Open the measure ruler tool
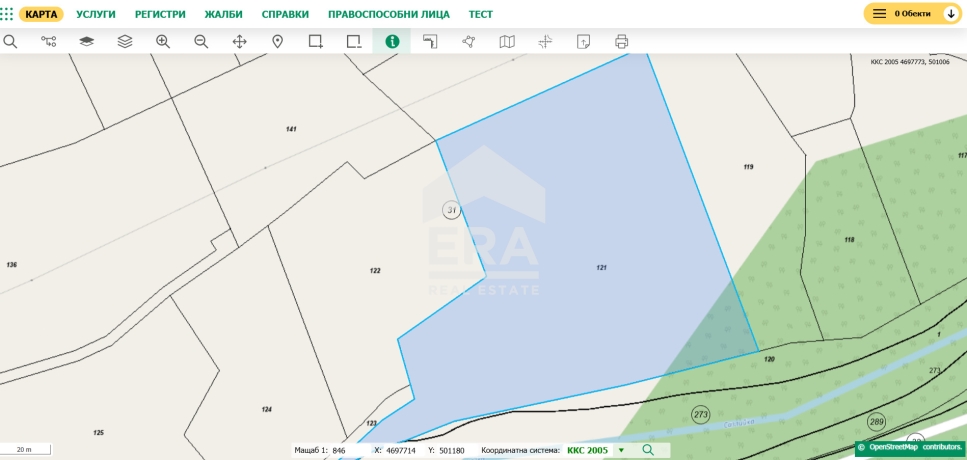Screen dimensions: 967x460 click(430, 41)
